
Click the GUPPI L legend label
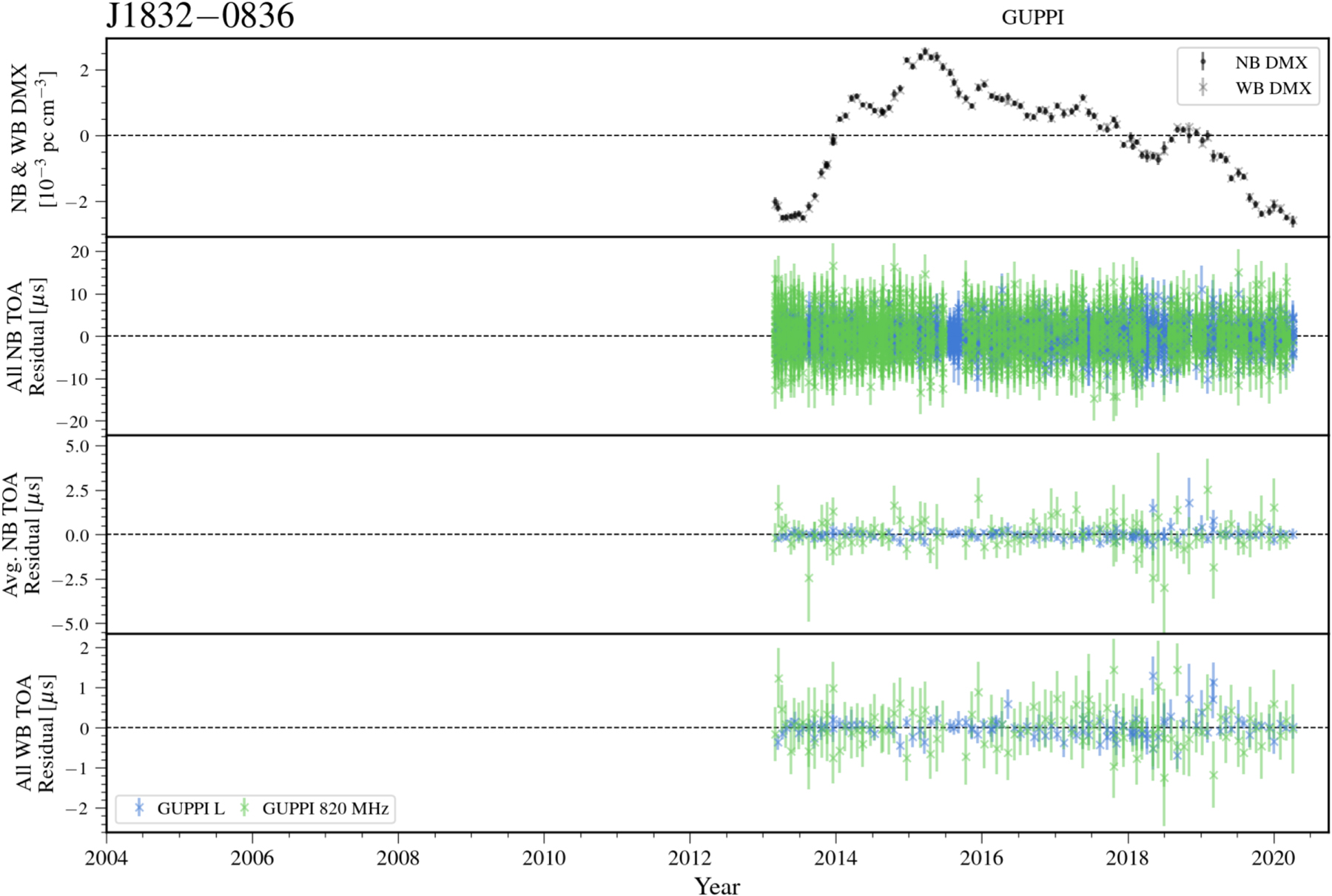190,809
